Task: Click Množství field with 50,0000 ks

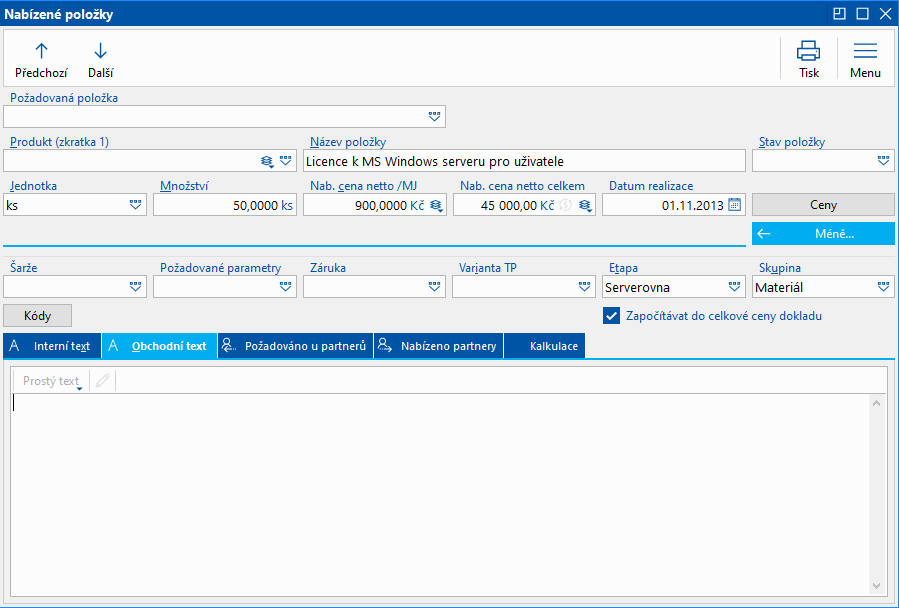Action: click(225, 205)
